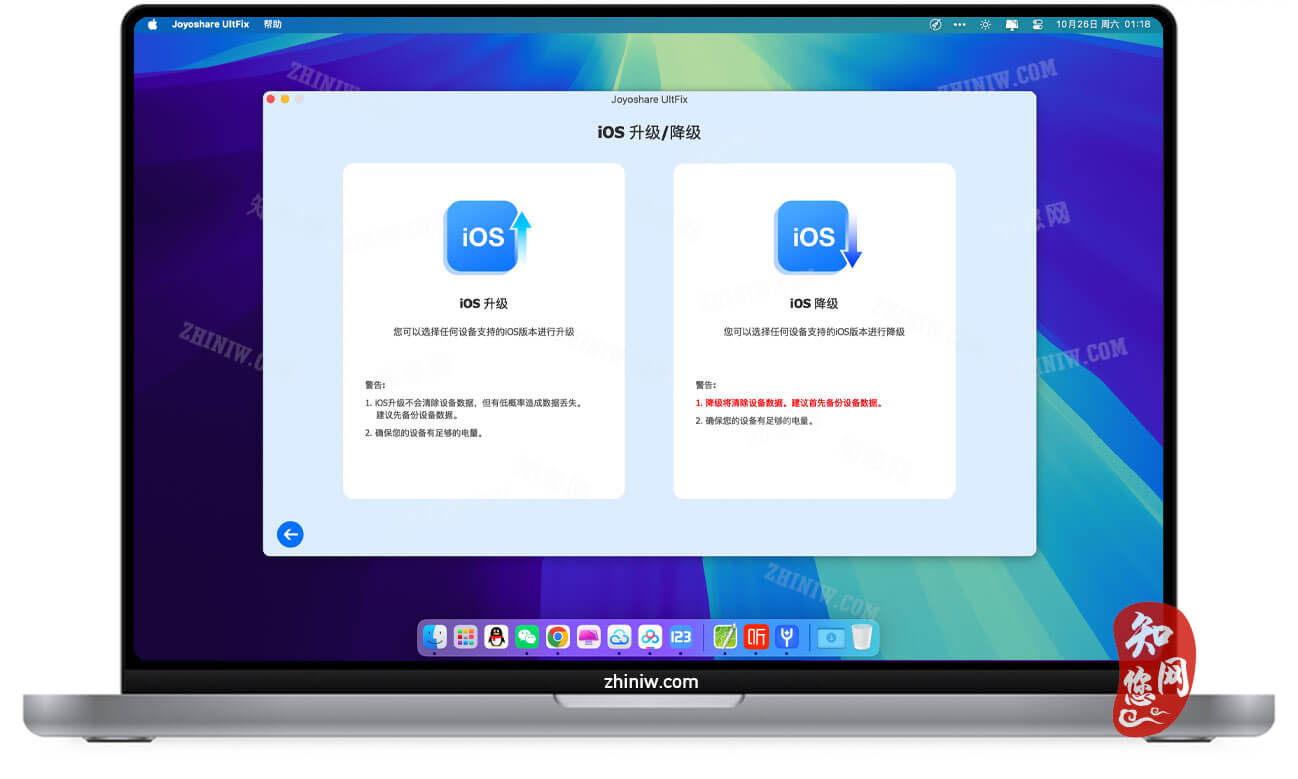Open QQ penguin app in the Dock
Viewport: 1298px width, 779px height.
coord(496,637)
